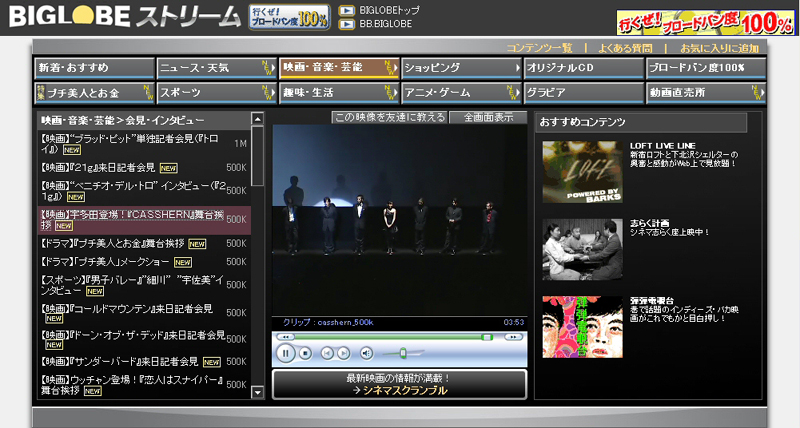Select the スポーツ menu tab

pos(216,93)
